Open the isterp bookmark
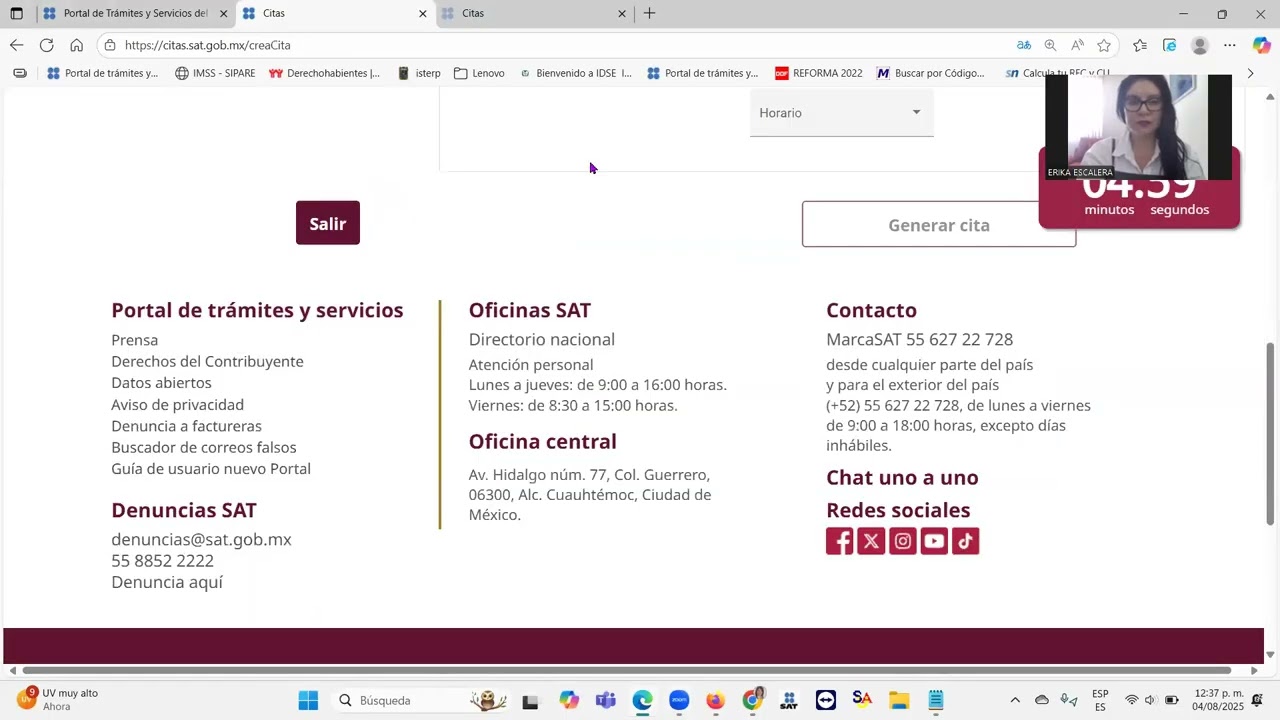Image resolution: width=1280 pixels, height=720 pixels. click(x=419, y=73)
